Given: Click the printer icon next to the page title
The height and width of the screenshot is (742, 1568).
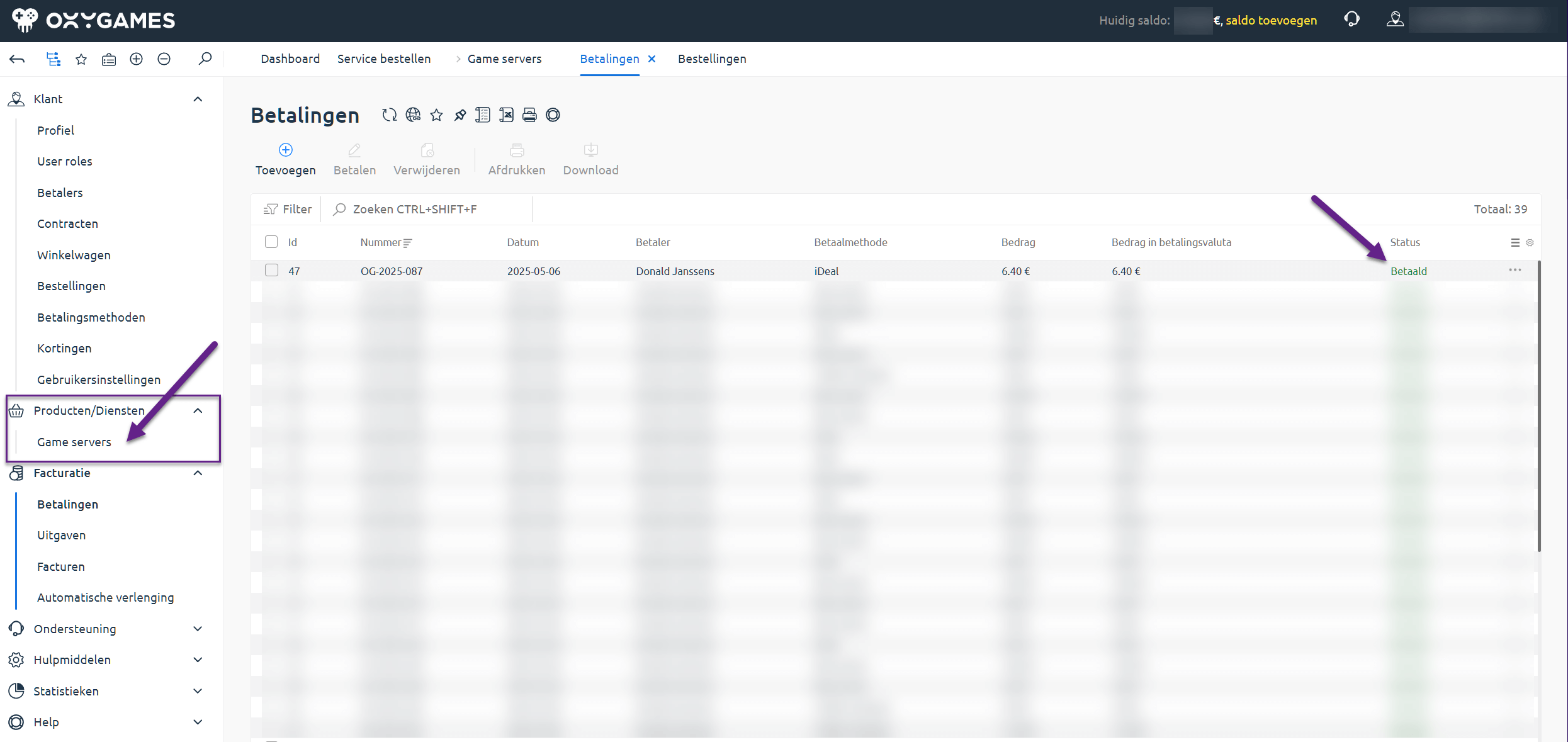Looking at the screenshot, I should pos(529,115).
